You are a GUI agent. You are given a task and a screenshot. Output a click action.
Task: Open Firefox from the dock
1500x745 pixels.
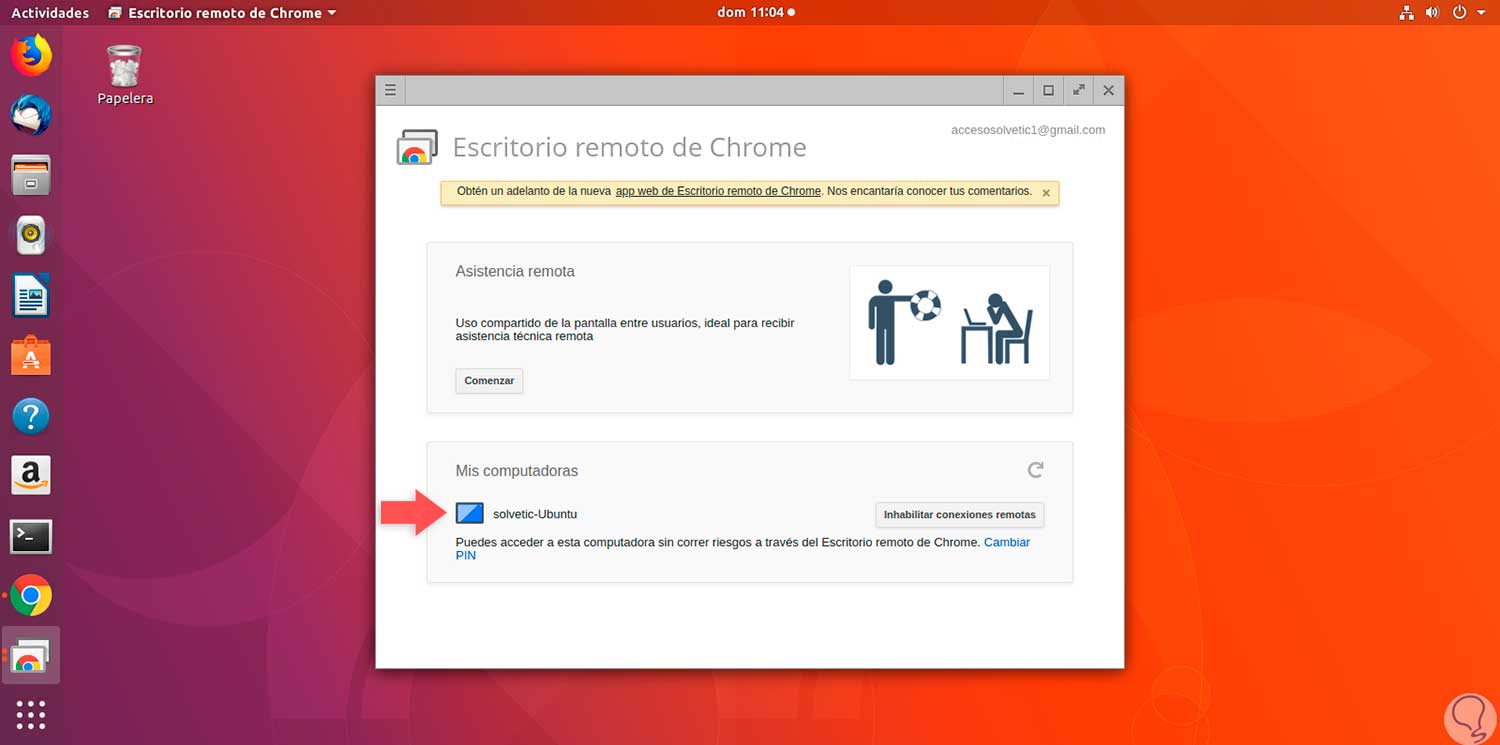pos(31,55)
